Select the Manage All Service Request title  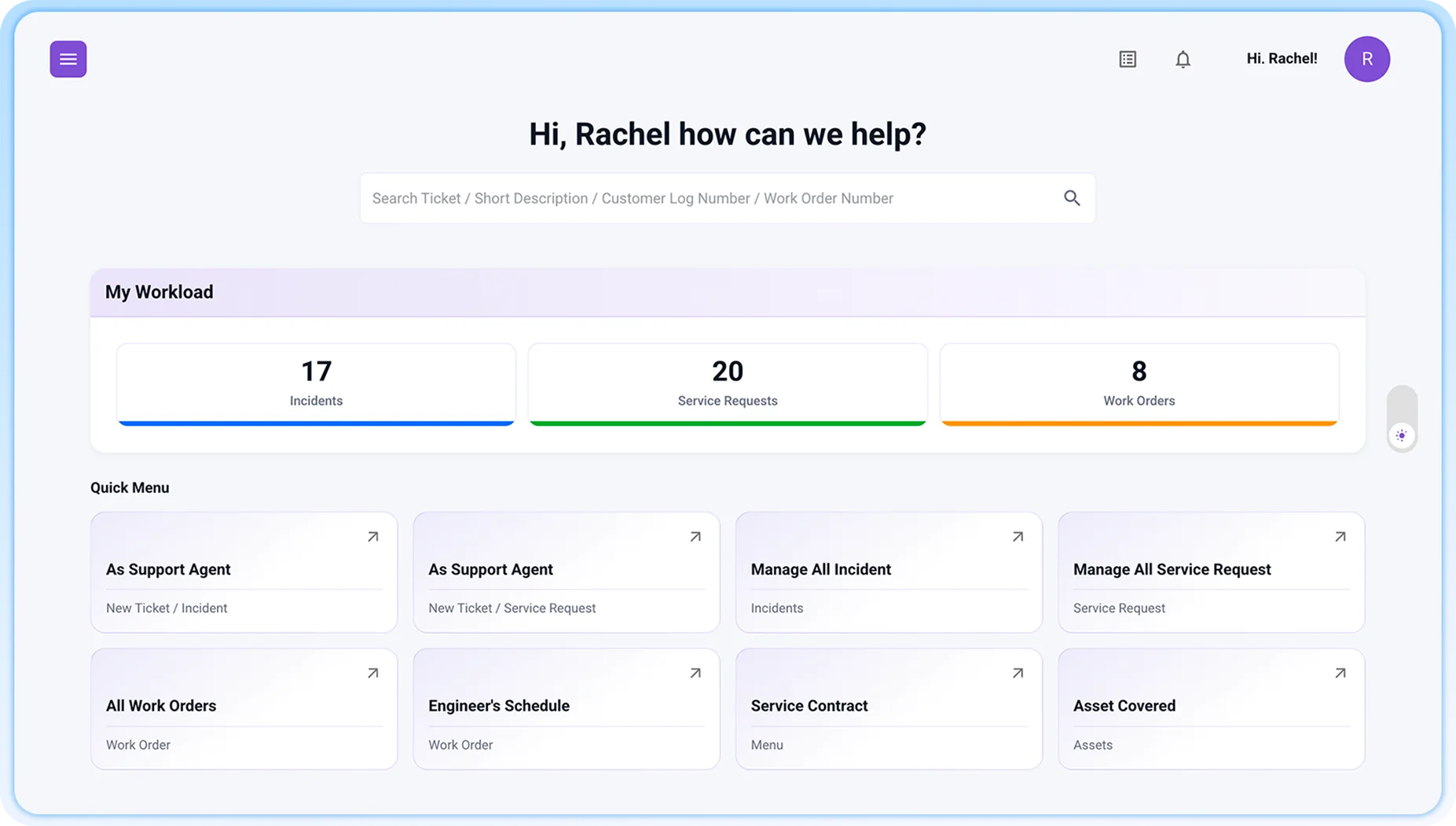click(1172, 570)
